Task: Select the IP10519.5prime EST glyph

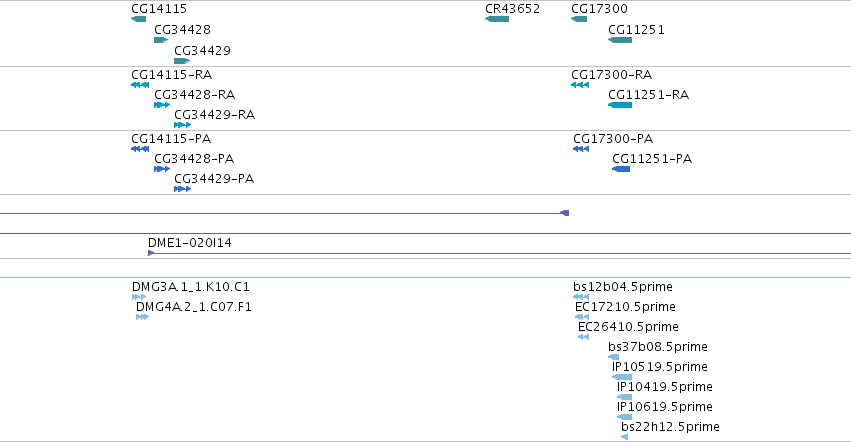Action: tap(622, 377)
